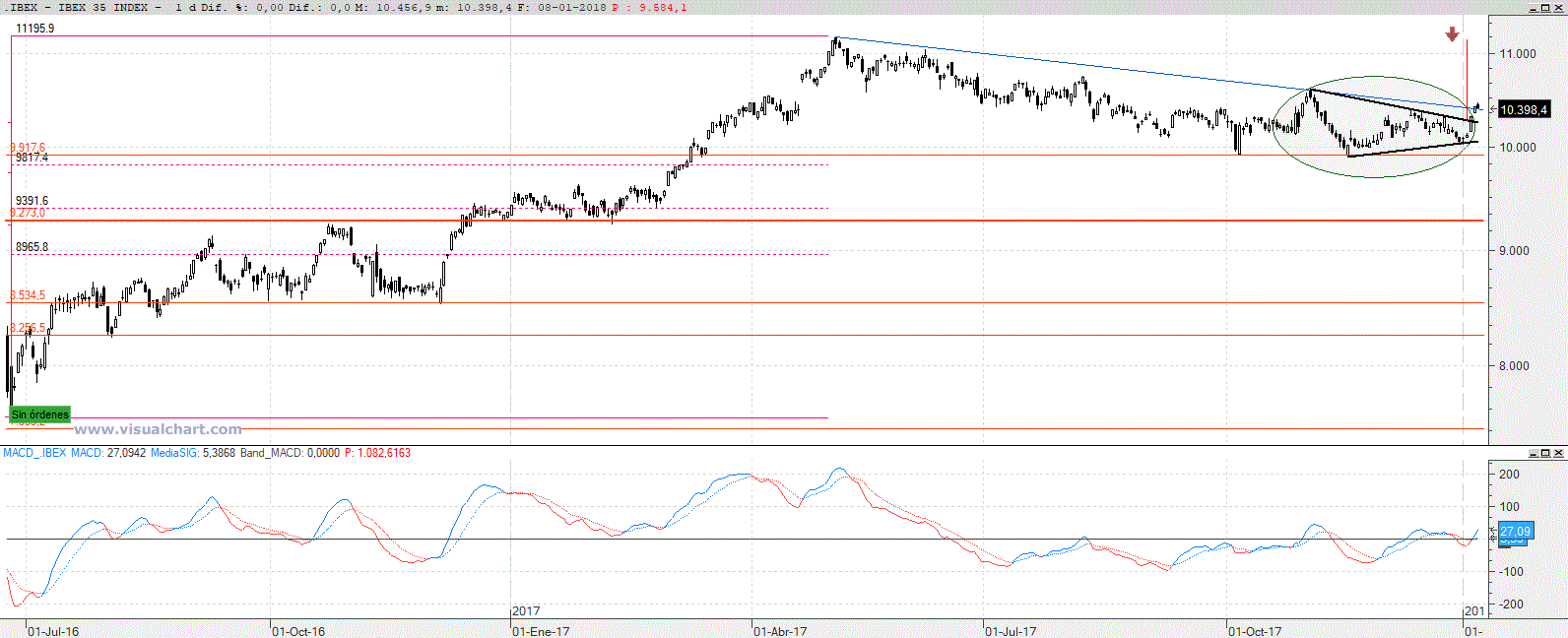Click the orange 8.534,5 level label
The width and height of the screenshot is (1568, 638).
28,295
